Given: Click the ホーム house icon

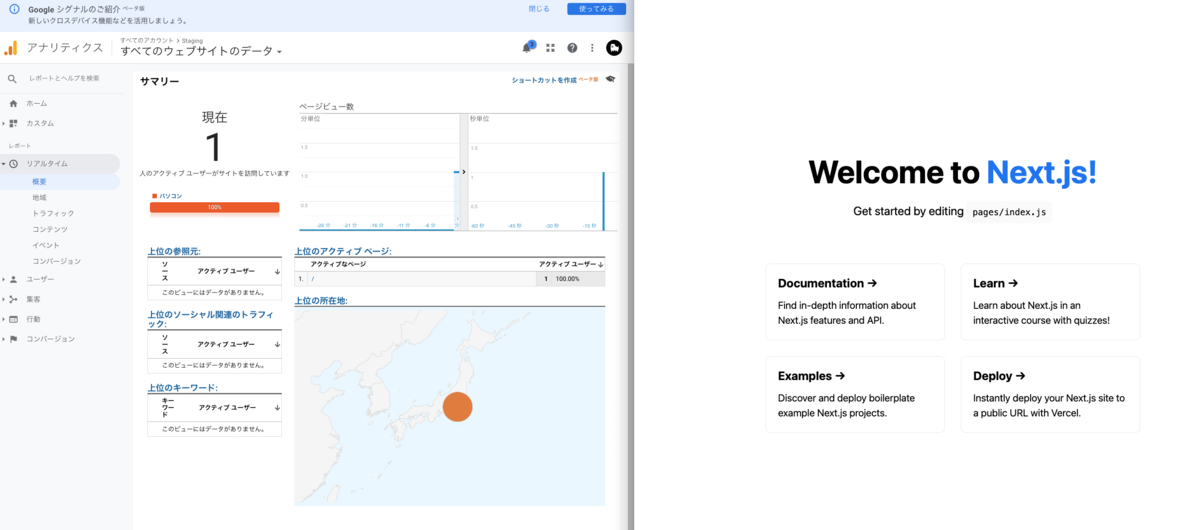Looking at the screenshot, I should [x=13, y=103].
